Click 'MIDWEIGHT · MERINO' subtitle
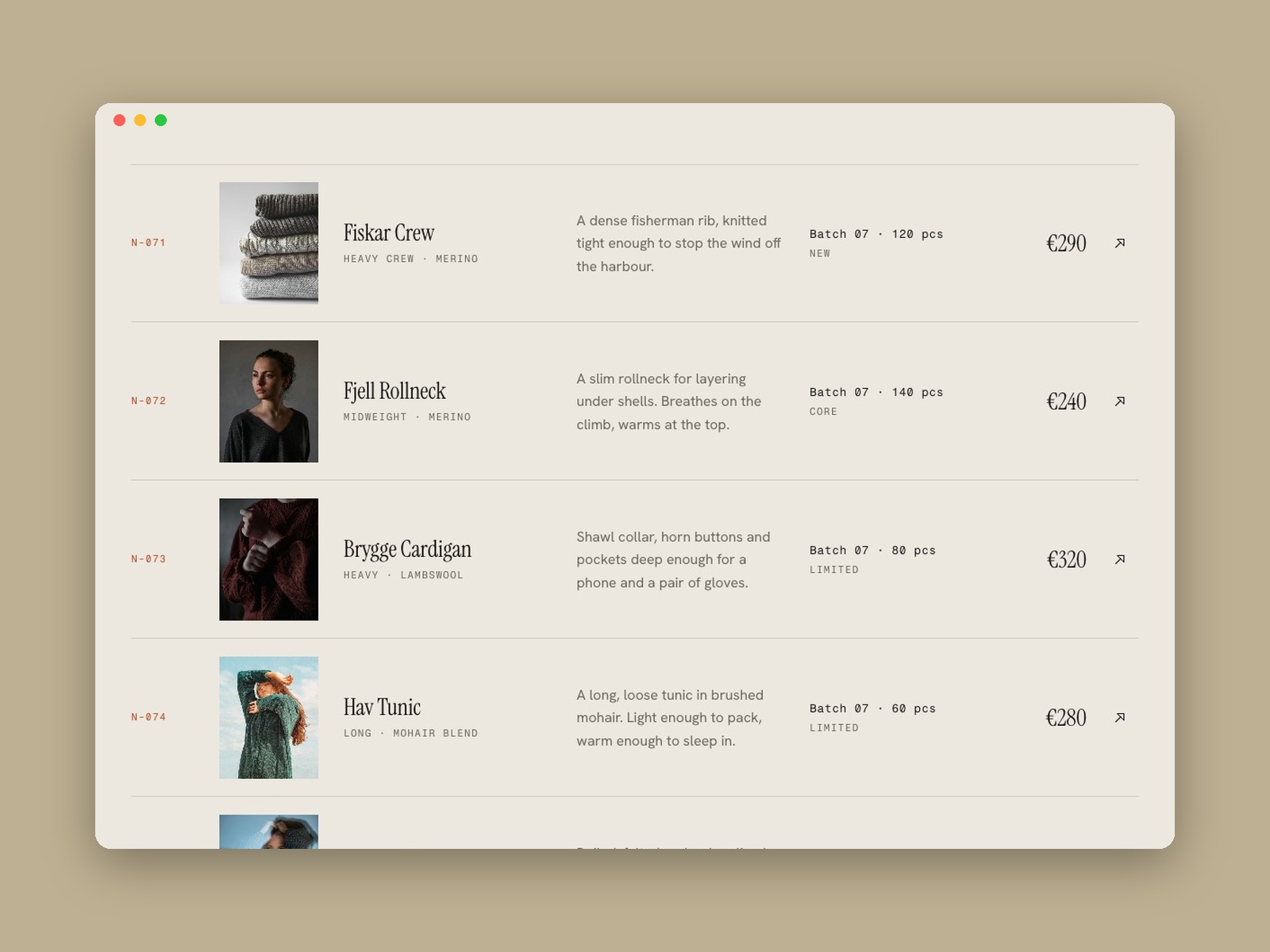Viewport: 1270px width, 952px height. click(407, 416)
